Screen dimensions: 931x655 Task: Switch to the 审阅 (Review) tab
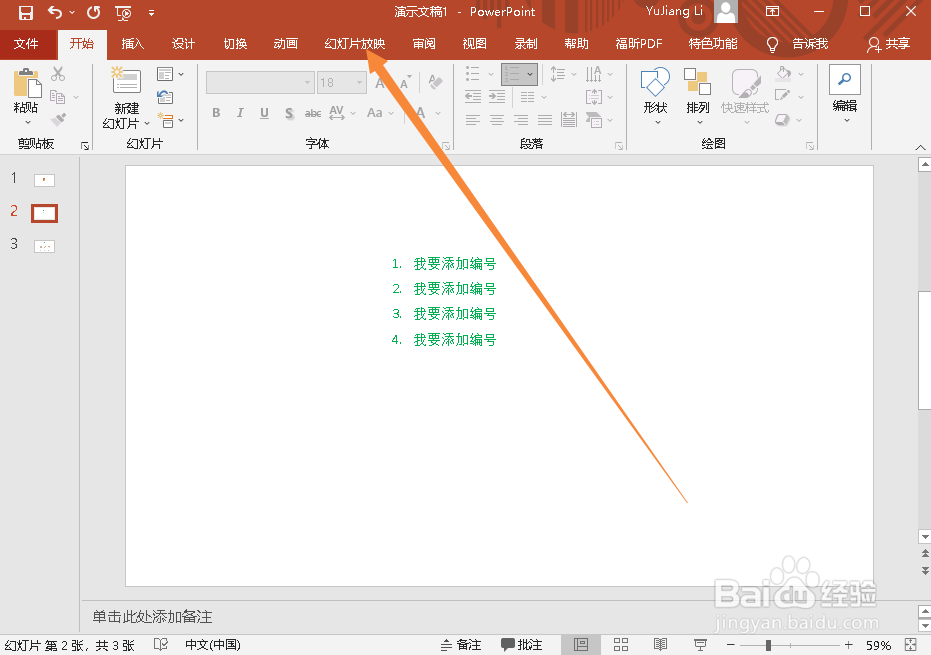pyautogui.click(x=424, y=44)
